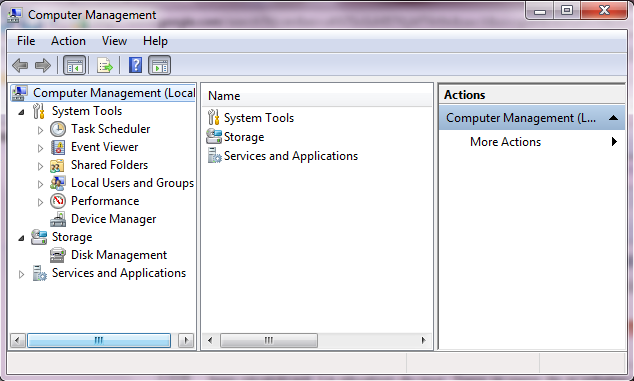This screenshot has height=381, width=634.
Task: Click the Name column header
Action: 317,96
